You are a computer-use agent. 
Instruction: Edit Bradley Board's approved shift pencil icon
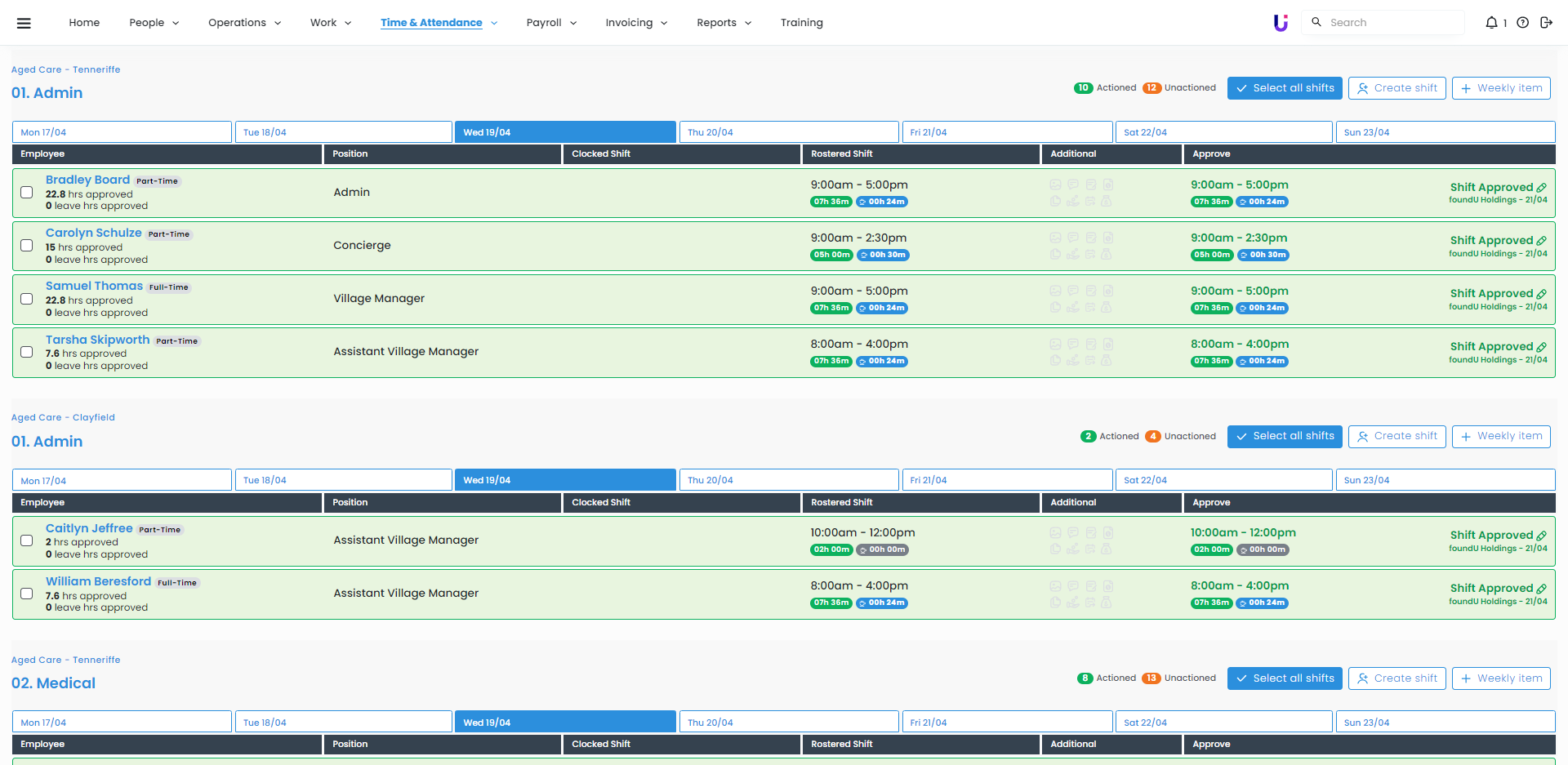[x=1541, y=188]
